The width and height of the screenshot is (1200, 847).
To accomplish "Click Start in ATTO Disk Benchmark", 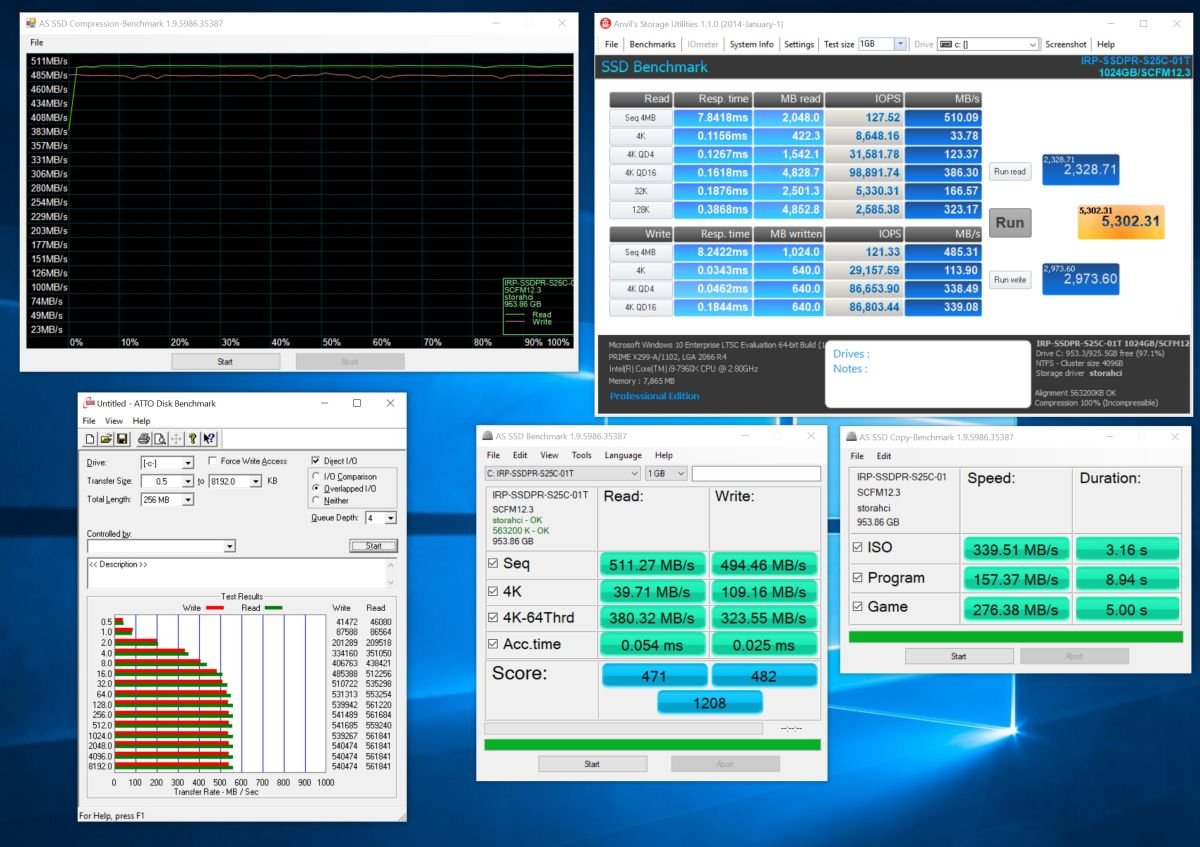I will point(374,546).
